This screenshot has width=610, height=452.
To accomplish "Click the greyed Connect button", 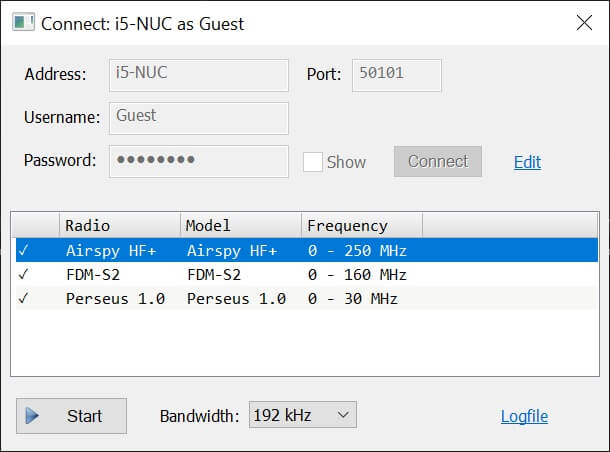I will [x=437, y=162].
